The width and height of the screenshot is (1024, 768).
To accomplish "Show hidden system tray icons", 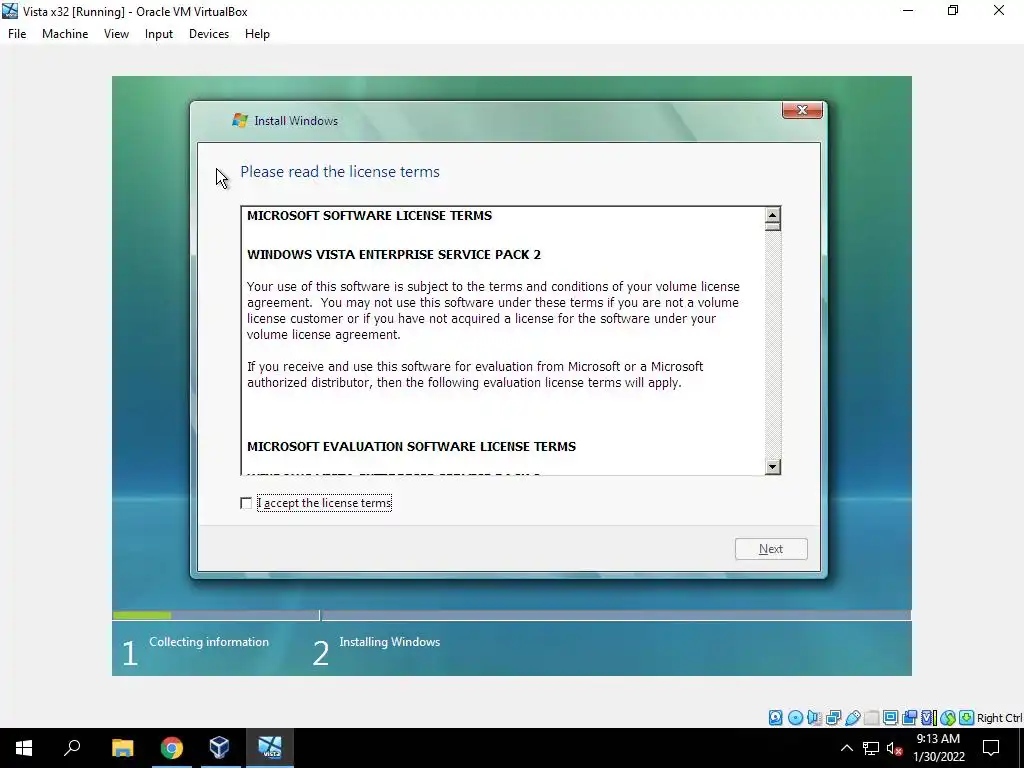I will (846, 748).
